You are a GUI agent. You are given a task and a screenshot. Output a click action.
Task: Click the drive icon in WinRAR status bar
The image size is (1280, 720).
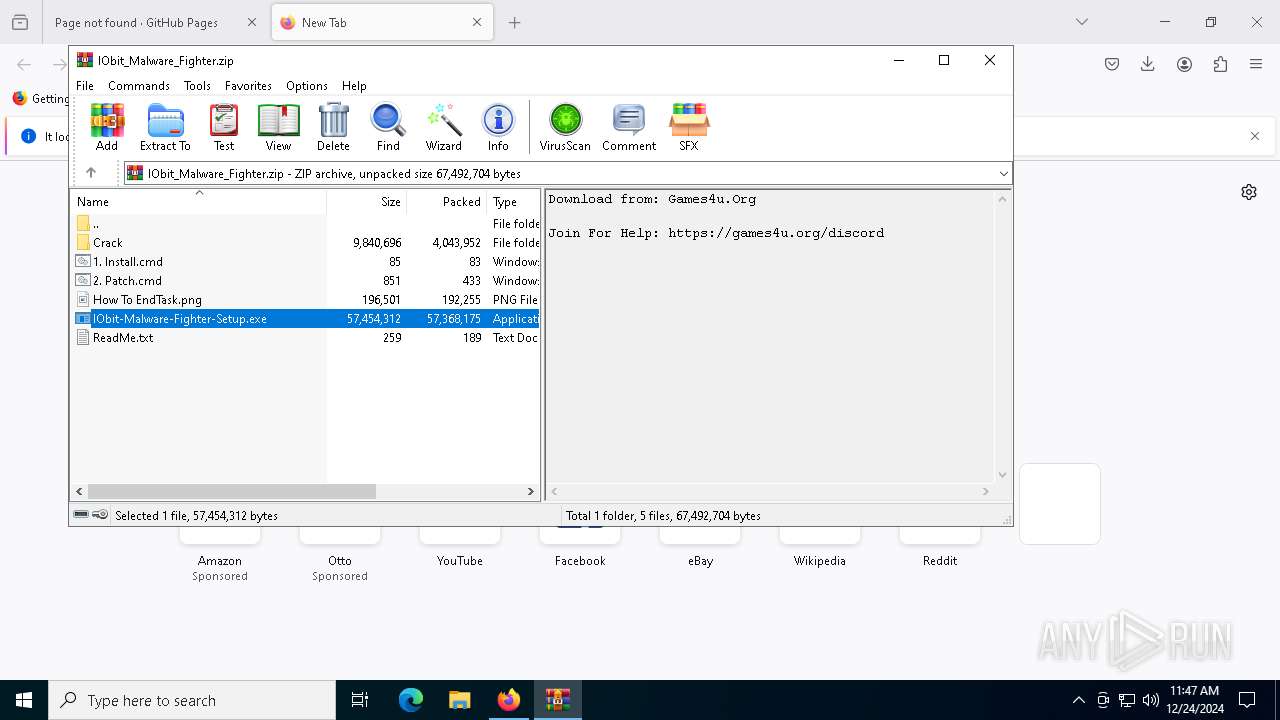(x=81, y=515)
